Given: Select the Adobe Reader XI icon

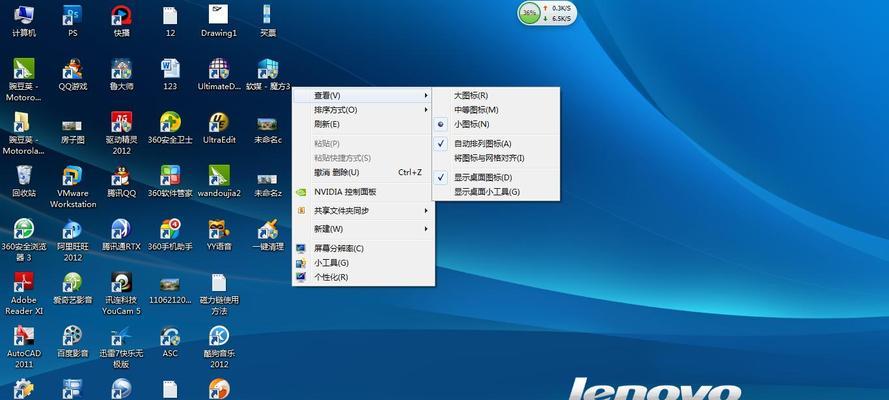Looking at the screenshot, I should coord(24,282).
